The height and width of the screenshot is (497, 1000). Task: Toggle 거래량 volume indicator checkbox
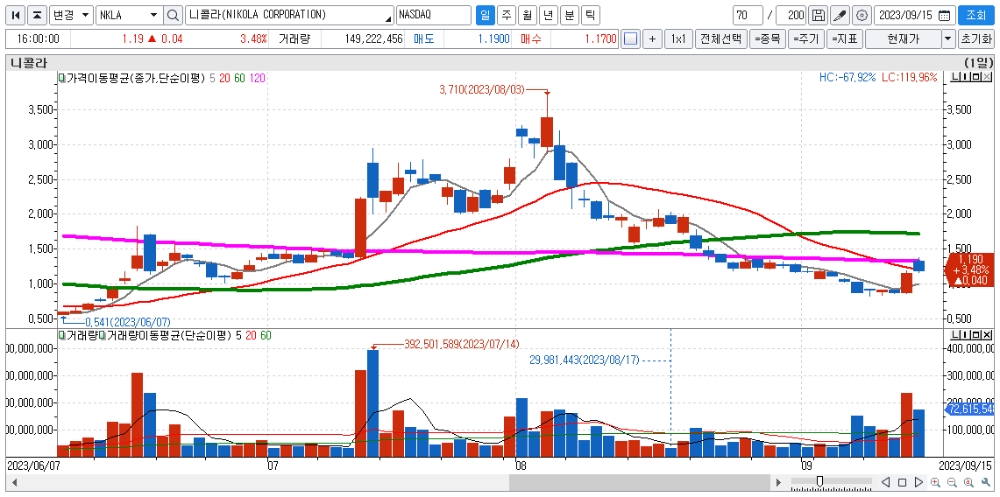point(62,335)
